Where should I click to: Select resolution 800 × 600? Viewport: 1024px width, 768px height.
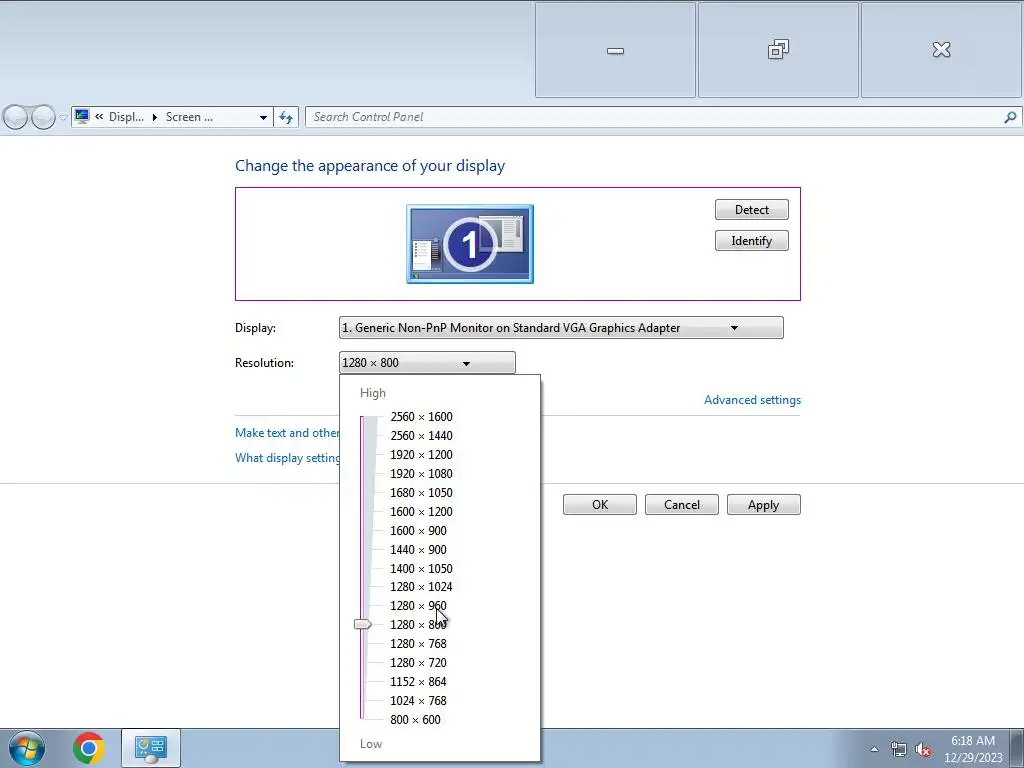click(415, 719)
